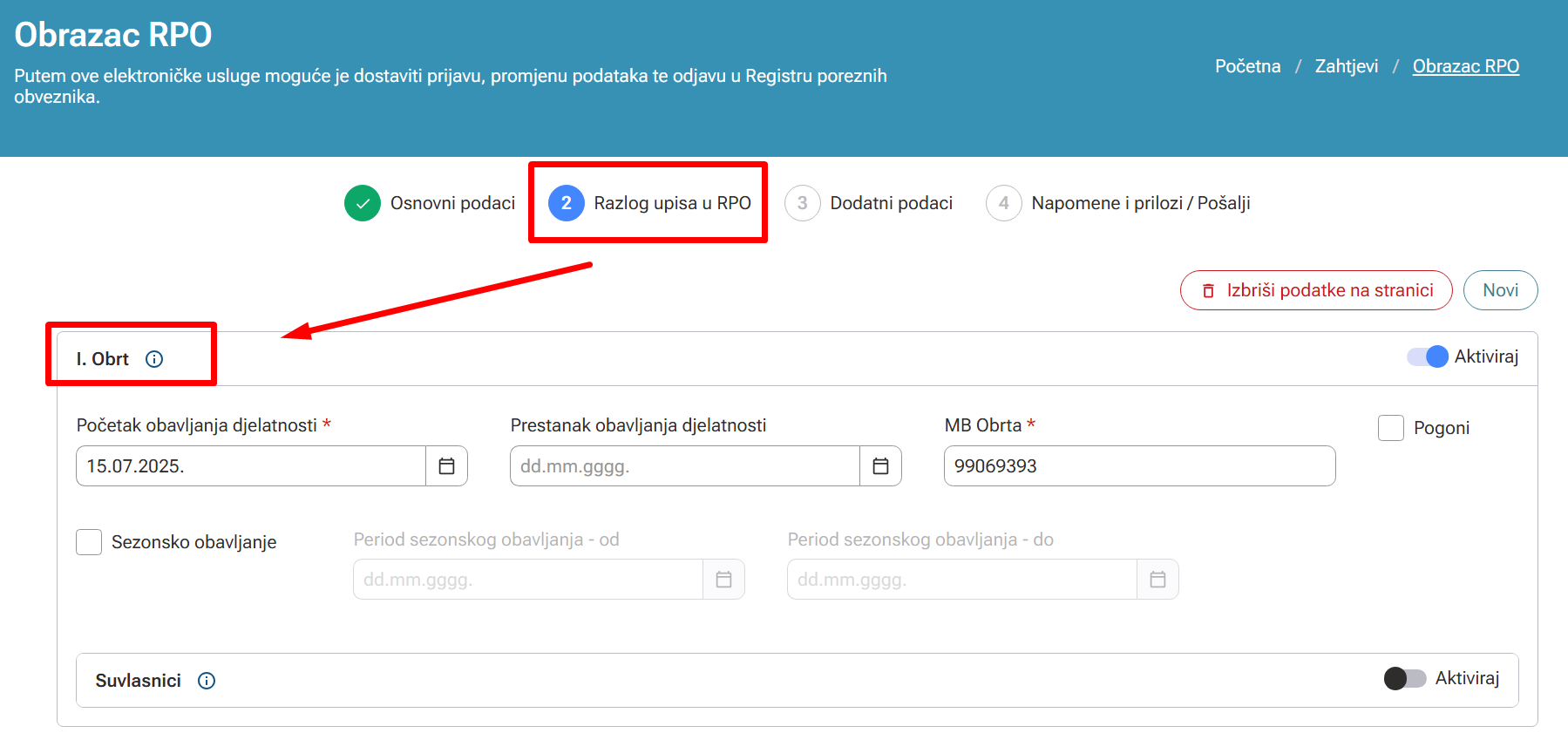Click info icon next to I. Obrt
1568x733 pixels.
(x=154, y=359)
